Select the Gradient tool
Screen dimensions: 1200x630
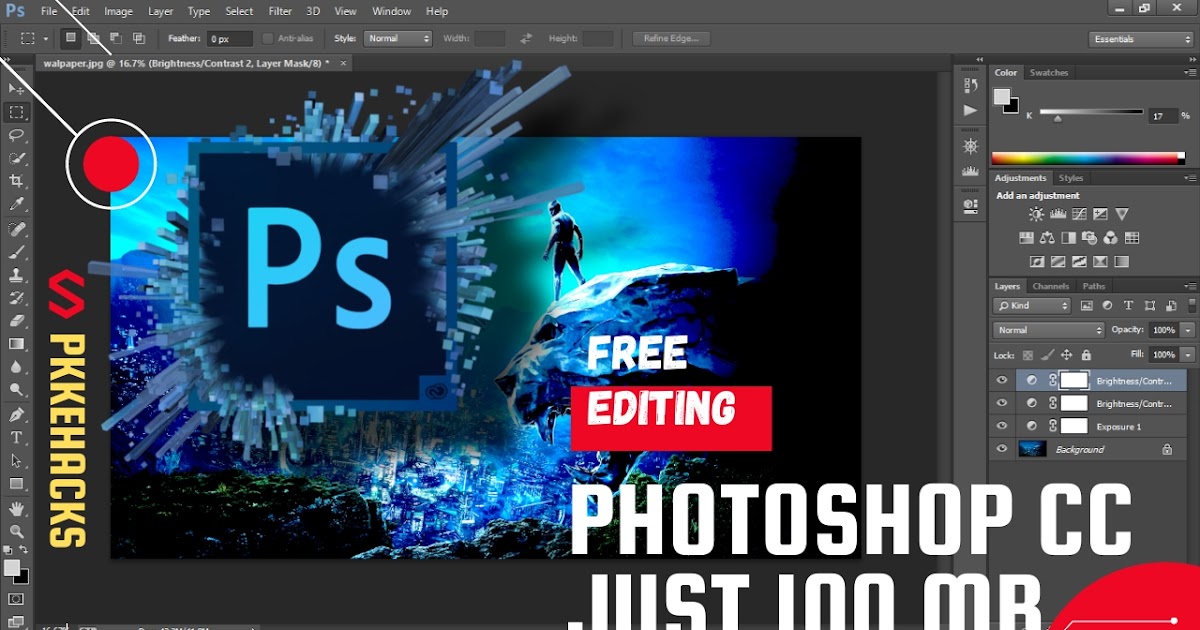point(17,344)
